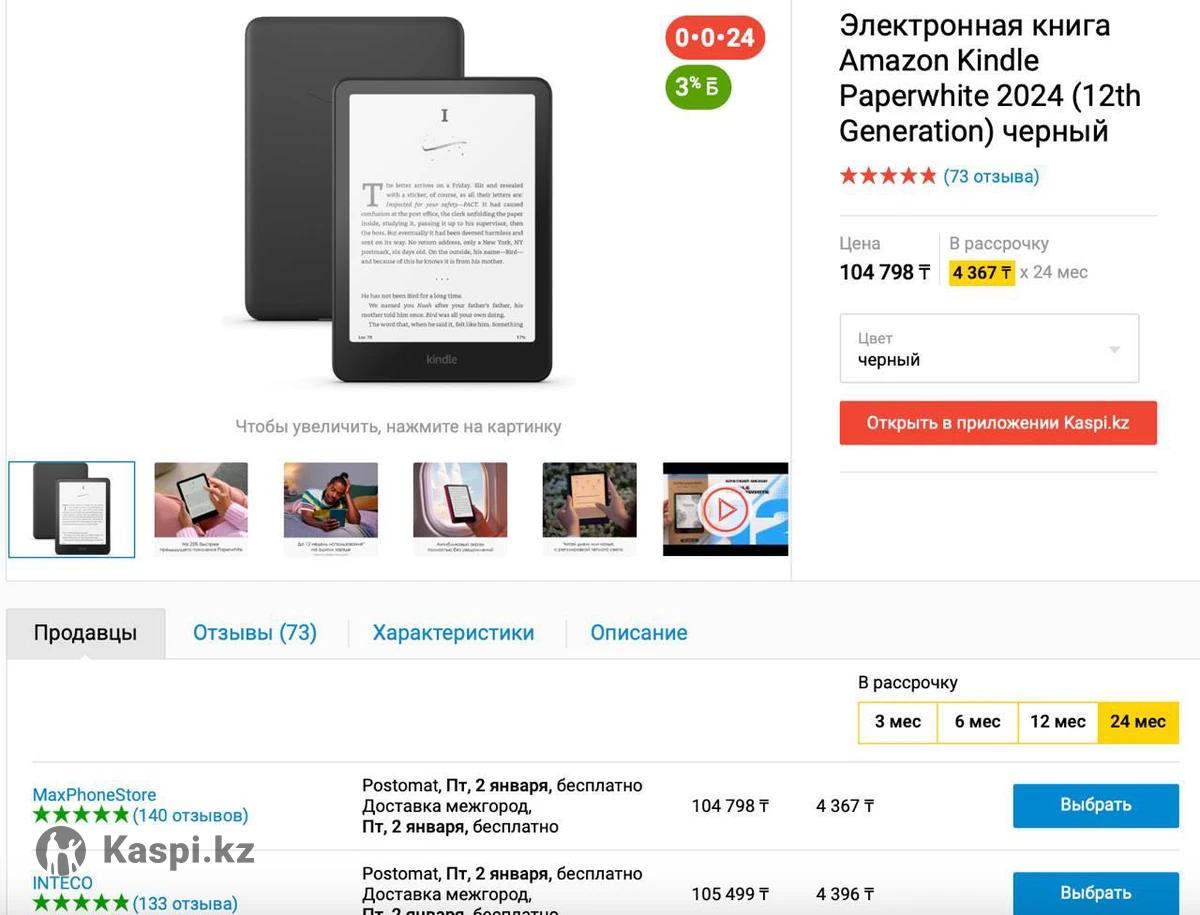Select the 24 мес installment option
This screenshot has width=1200, height=915.
(1138, 722)
